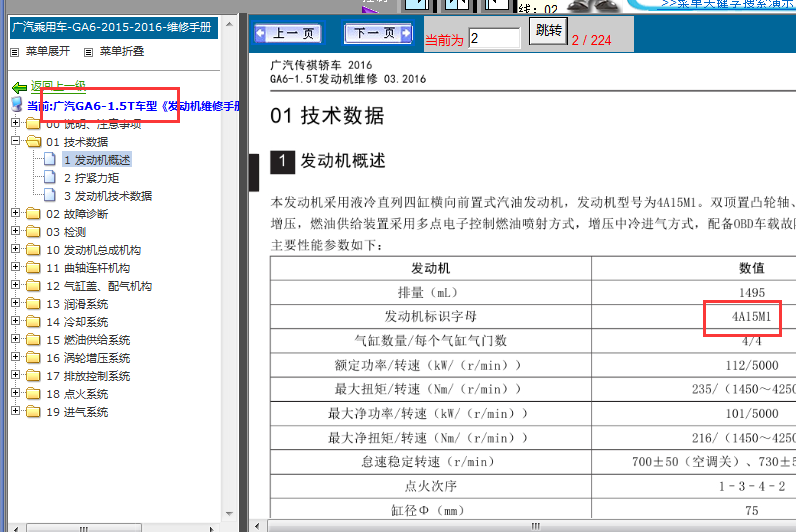Click sidebar scroll down arrow
Screen dimensions: 796x532
click(229, 514)
